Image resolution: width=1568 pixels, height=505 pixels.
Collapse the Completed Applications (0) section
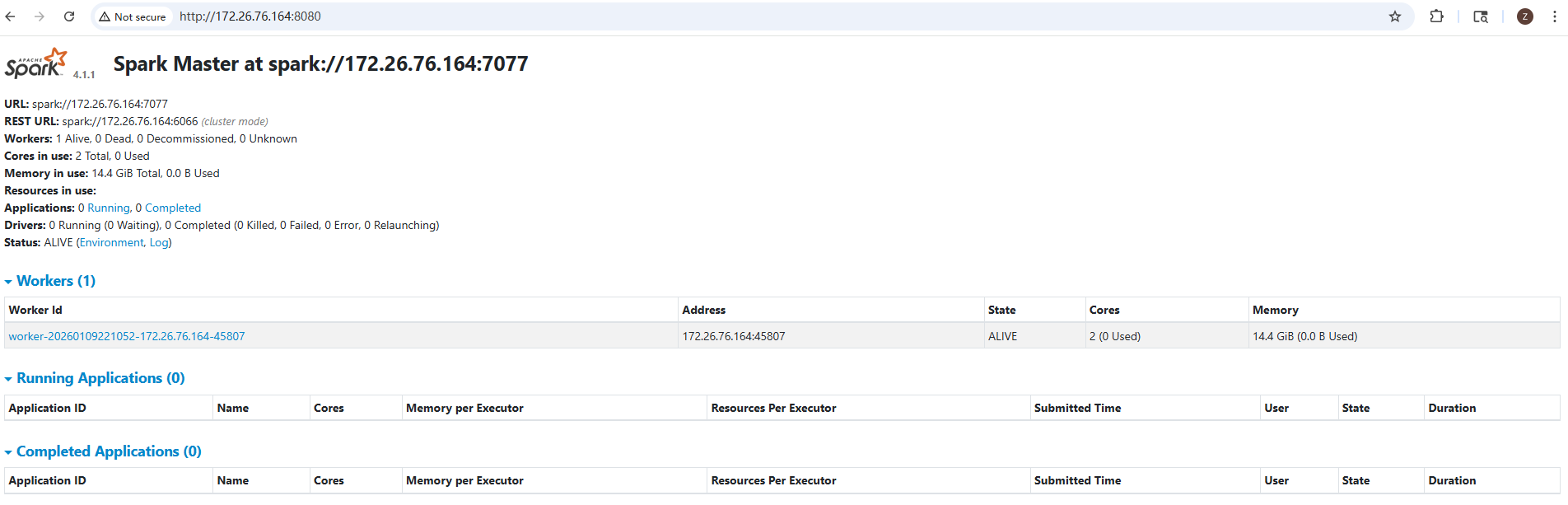pyautogui.click(x=103, y=451)
